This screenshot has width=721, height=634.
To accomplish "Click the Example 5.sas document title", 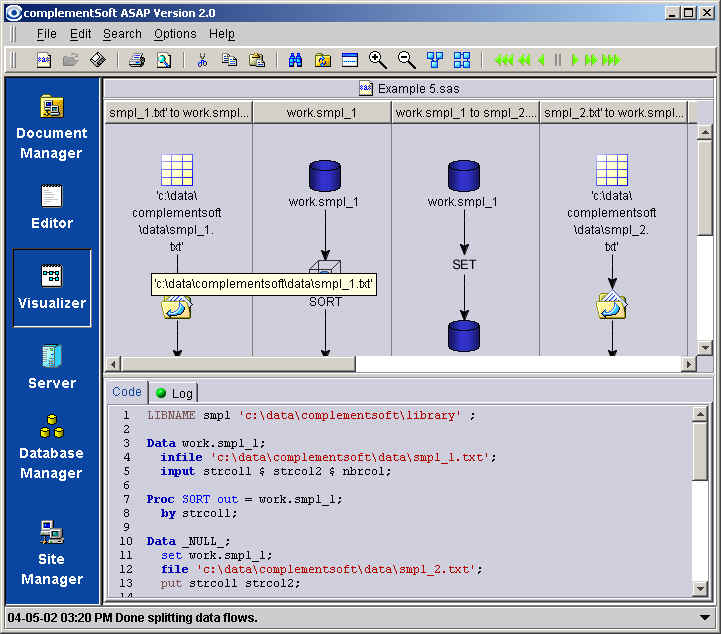I will pyautogui.click(x=410, y=88).
